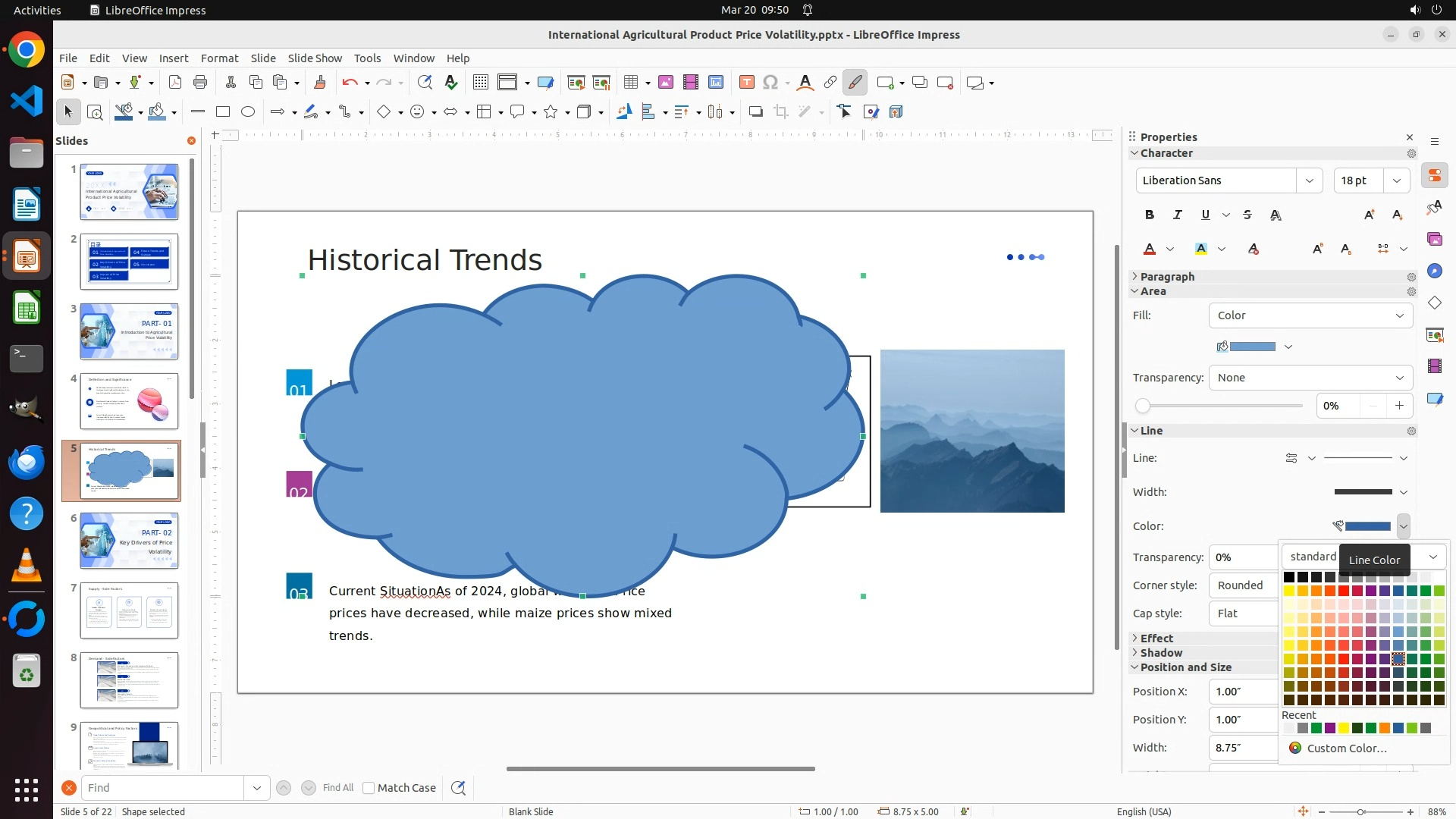Select the Rectangle drawing tool
This screenshot has height=819, width=1456.
pos(222,112)
